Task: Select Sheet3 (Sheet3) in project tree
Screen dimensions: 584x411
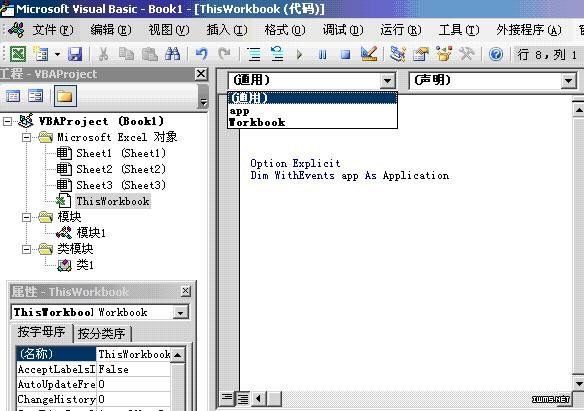Action: [121, 185]
